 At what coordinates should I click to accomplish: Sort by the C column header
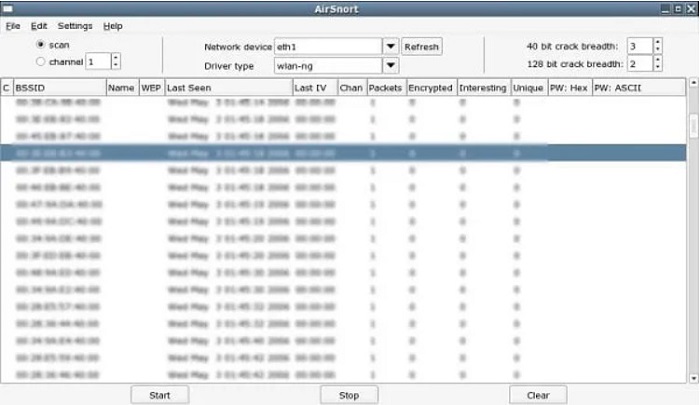(7, 88)
